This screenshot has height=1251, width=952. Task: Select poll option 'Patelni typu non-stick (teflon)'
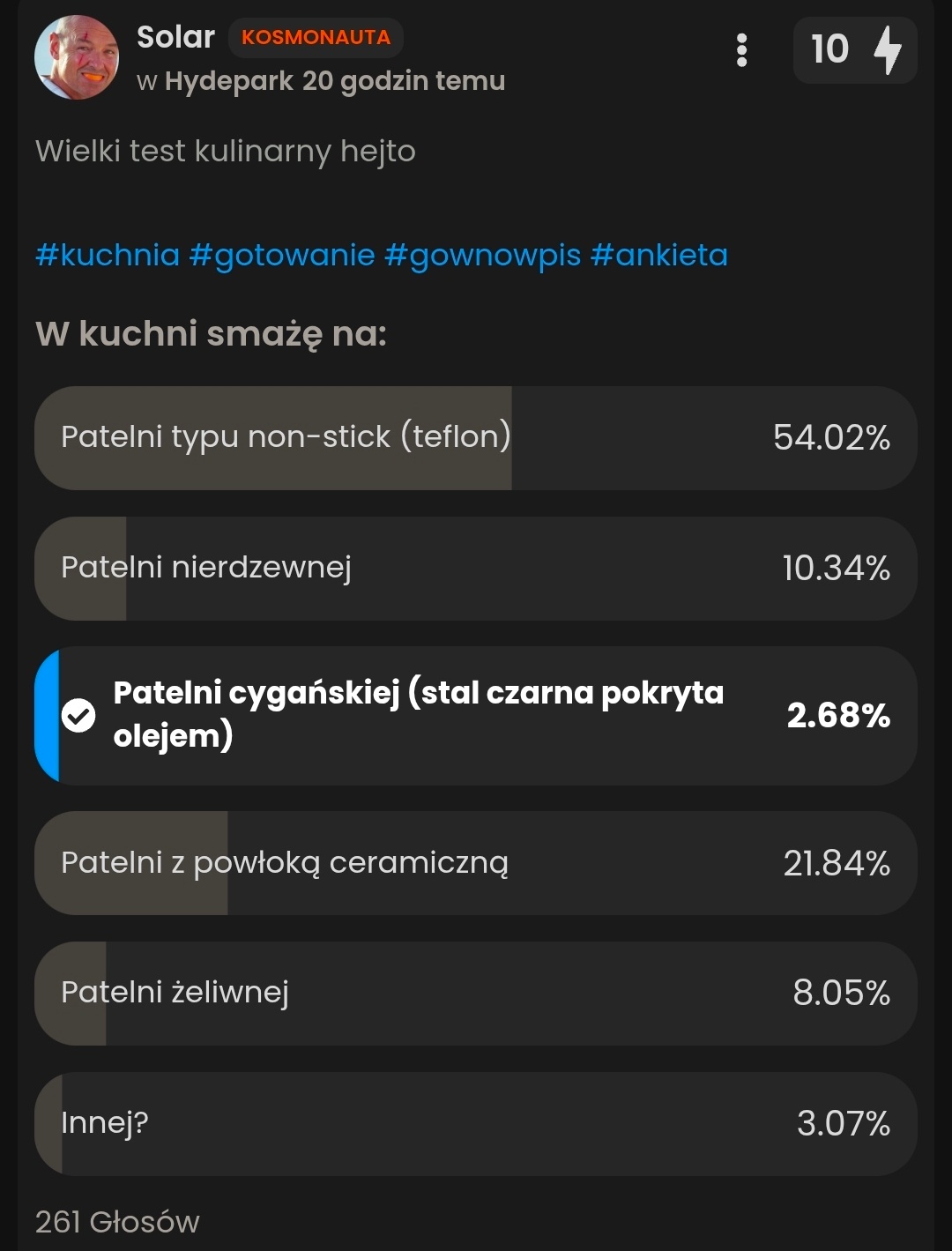point(476,437)
